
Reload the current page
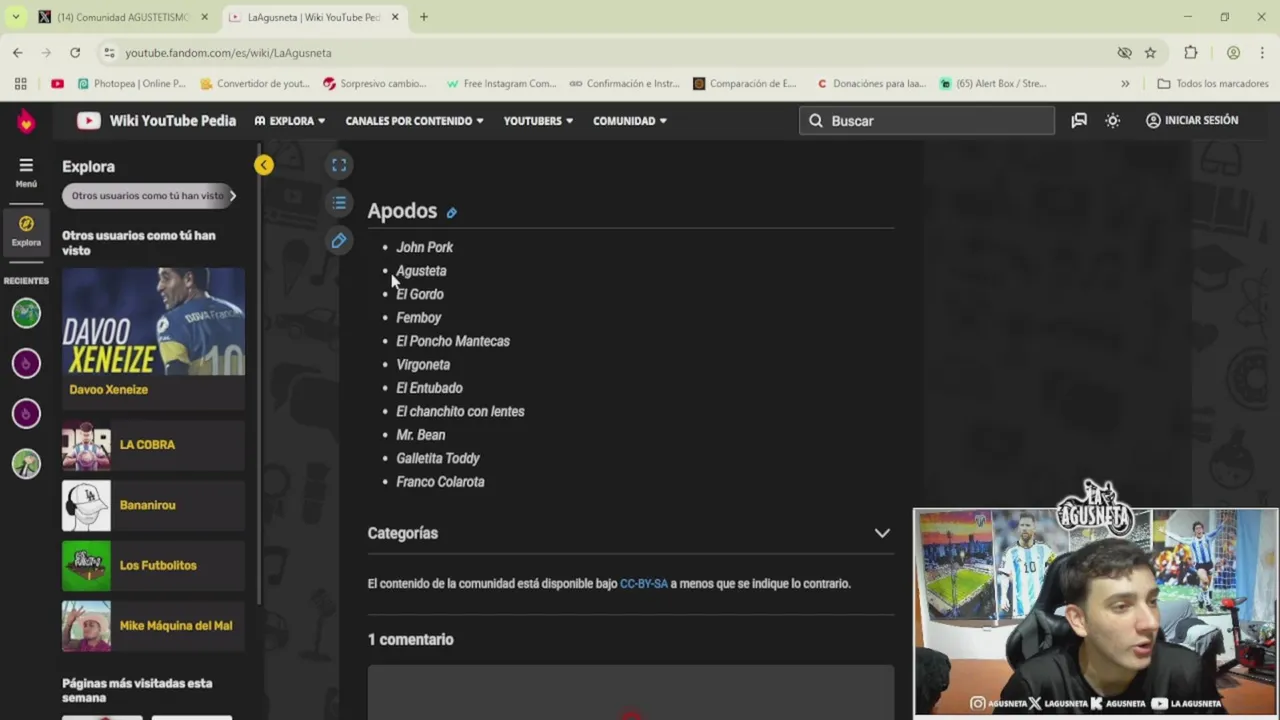(75, 53)
